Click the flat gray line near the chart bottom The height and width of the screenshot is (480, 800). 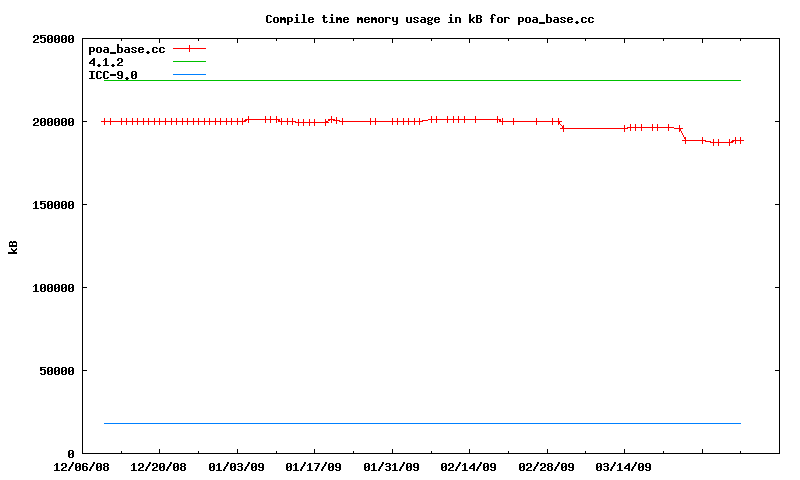[420, 423]
